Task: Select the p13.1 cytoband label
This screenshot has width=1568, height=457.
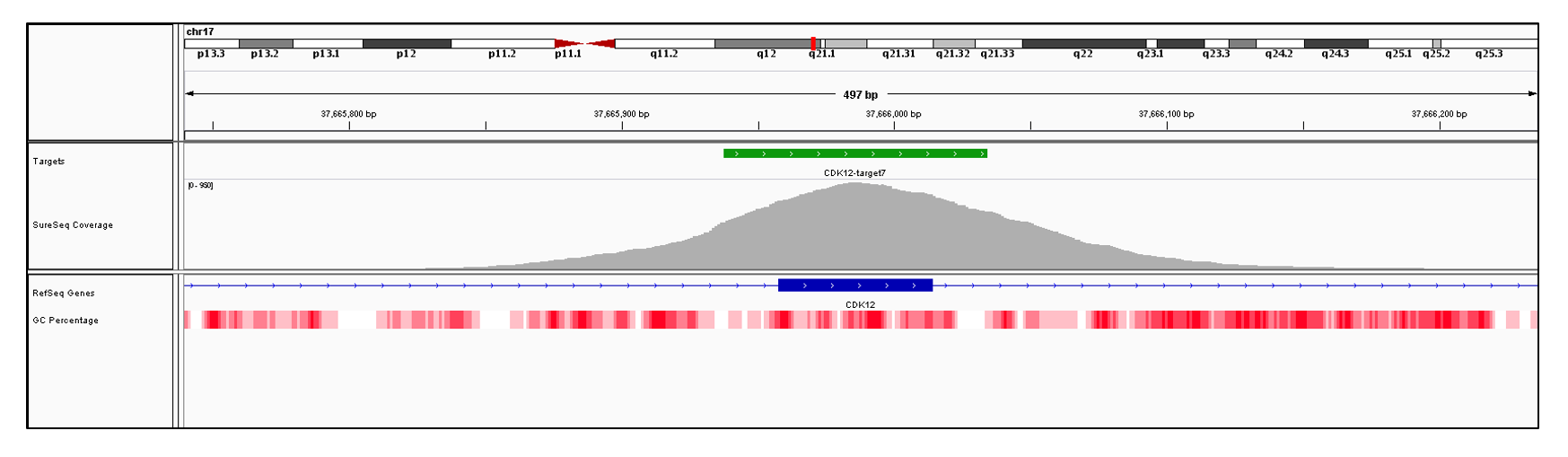Action: (x=326, y=54)
